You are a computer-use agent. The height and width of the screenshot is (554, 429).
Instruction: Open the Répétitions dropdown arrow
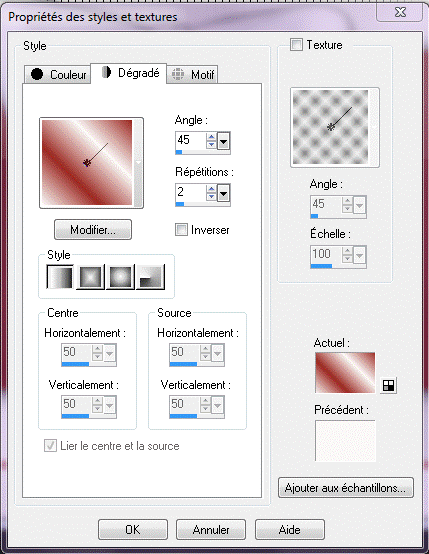coord(223,193)
